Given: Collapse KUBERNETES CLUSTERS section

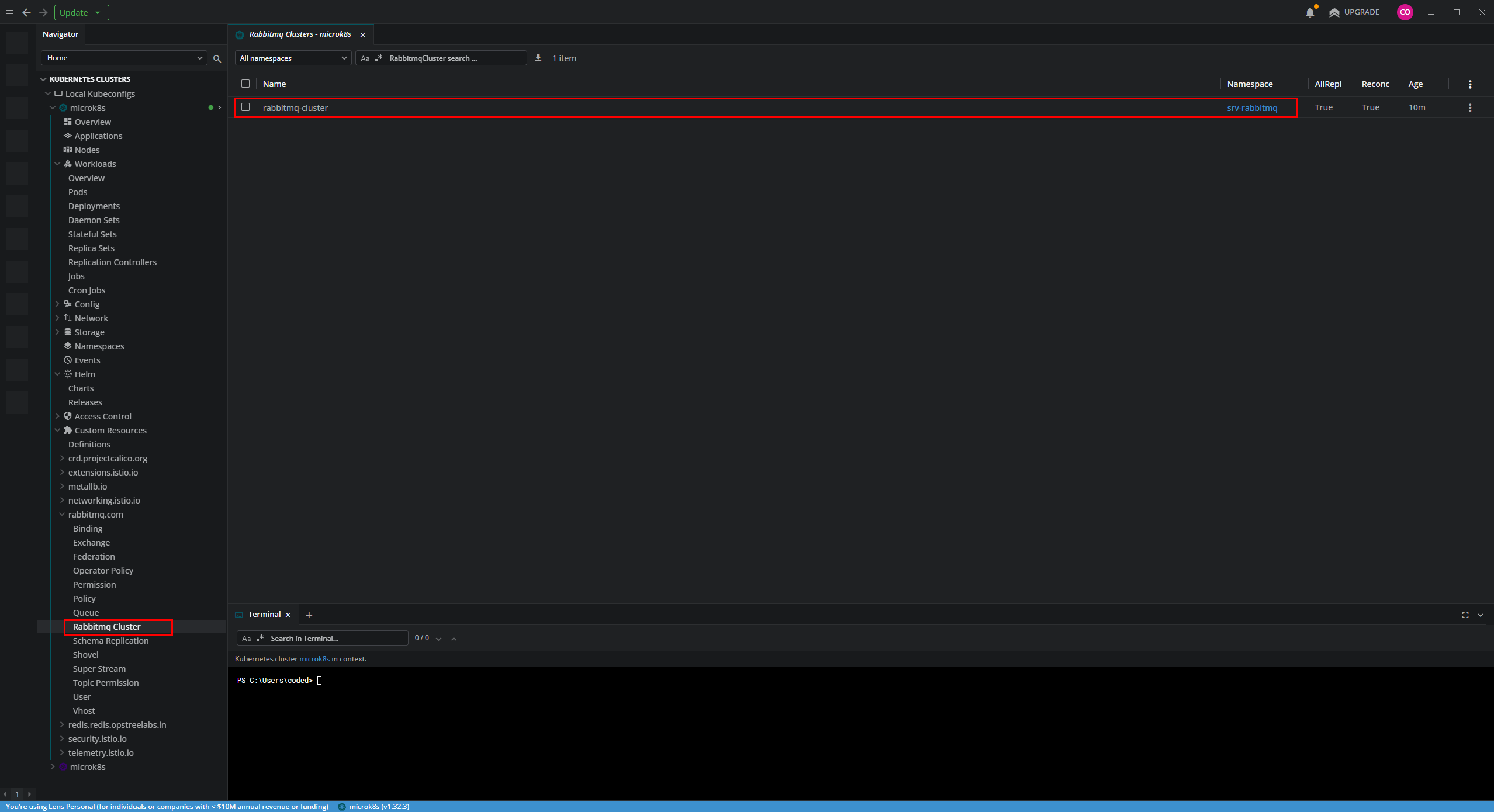Looking at the screenshot, I should click(x=43, y=79).
